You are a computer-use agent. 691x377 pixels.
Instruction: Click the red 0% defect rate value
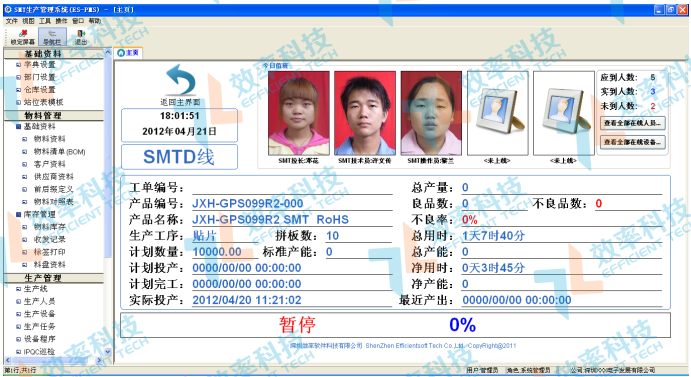point(470,220)
